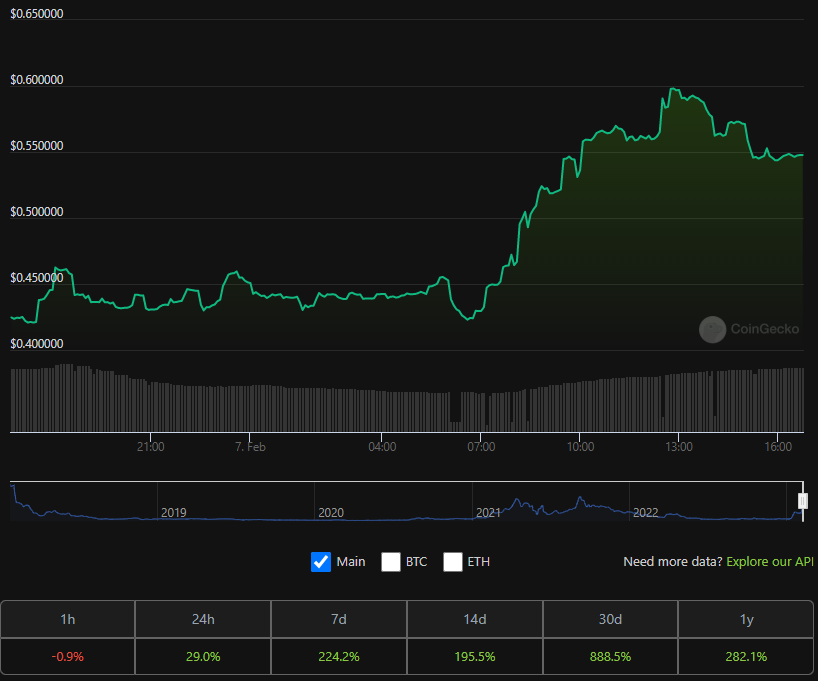Open the Explore our API link
818x681 pixels.
(770, 562)
